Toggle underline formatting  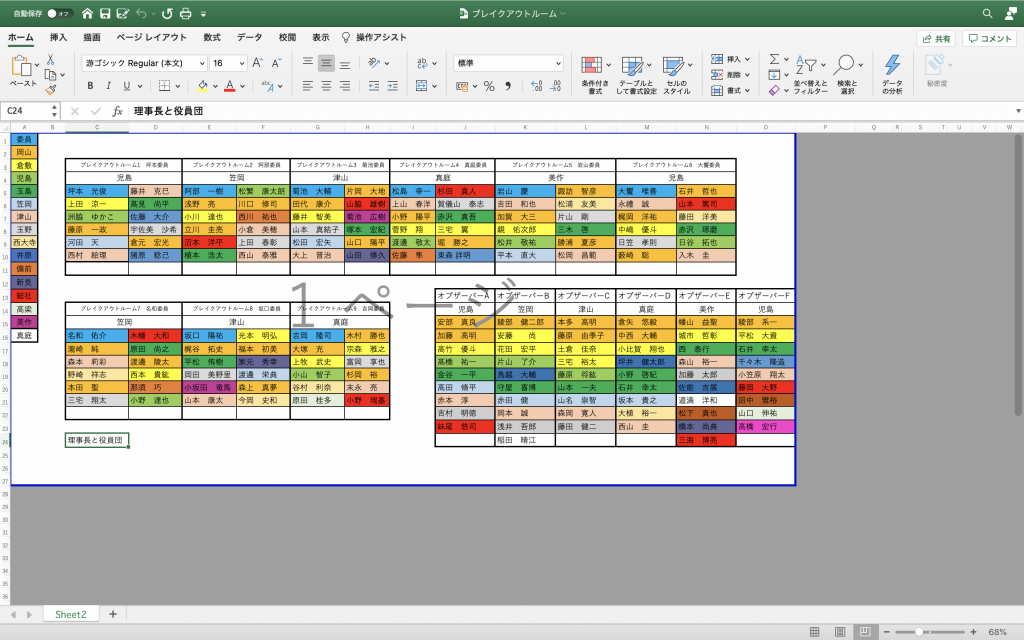pyautogui.click(x=127, y=86)
